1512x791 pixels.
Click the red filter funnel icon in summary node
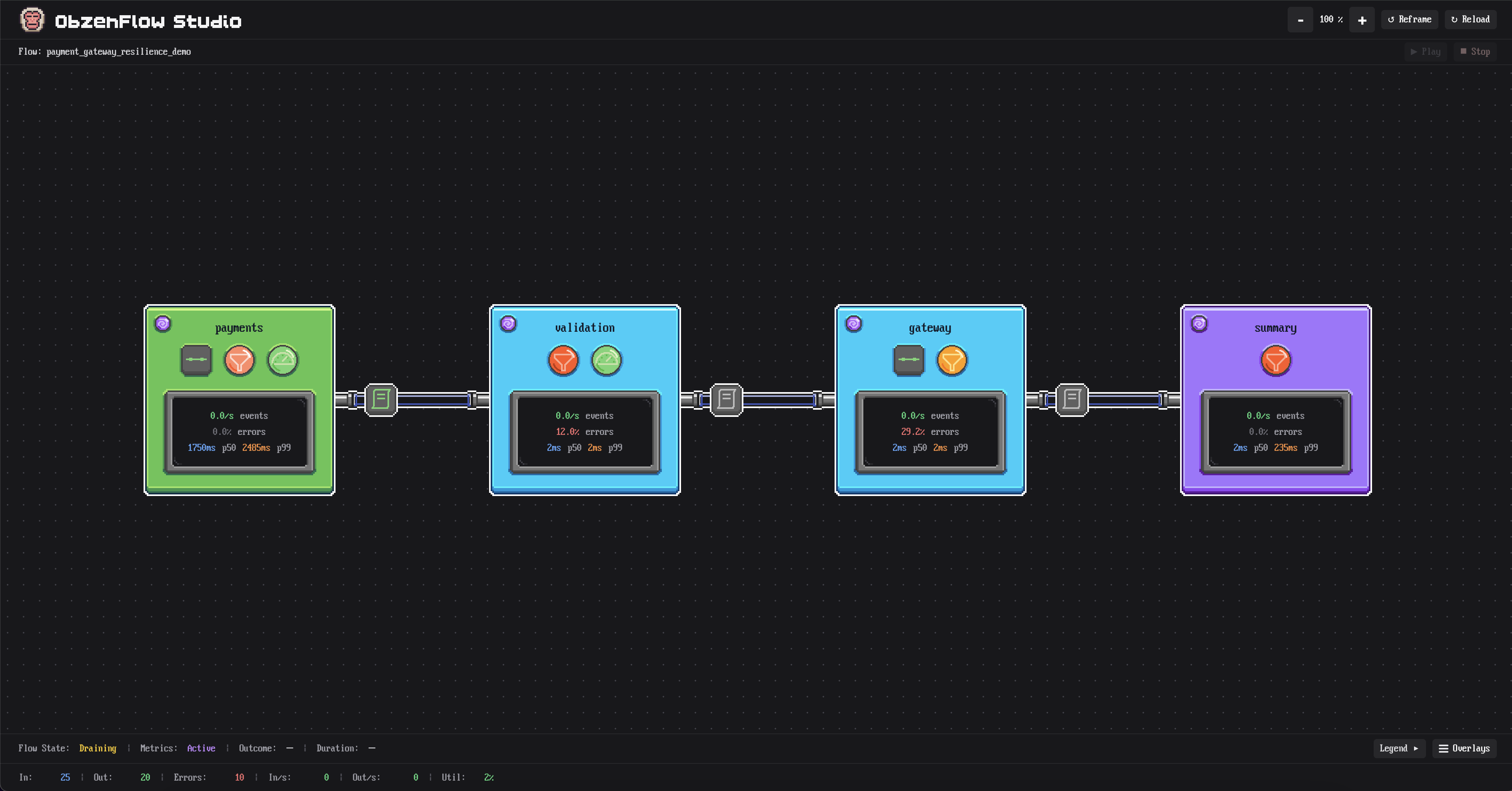pos(1275,360)
